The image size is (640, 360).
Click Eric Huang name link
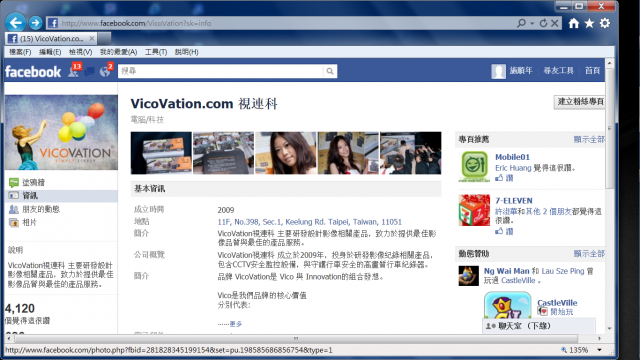pos(513,168)
